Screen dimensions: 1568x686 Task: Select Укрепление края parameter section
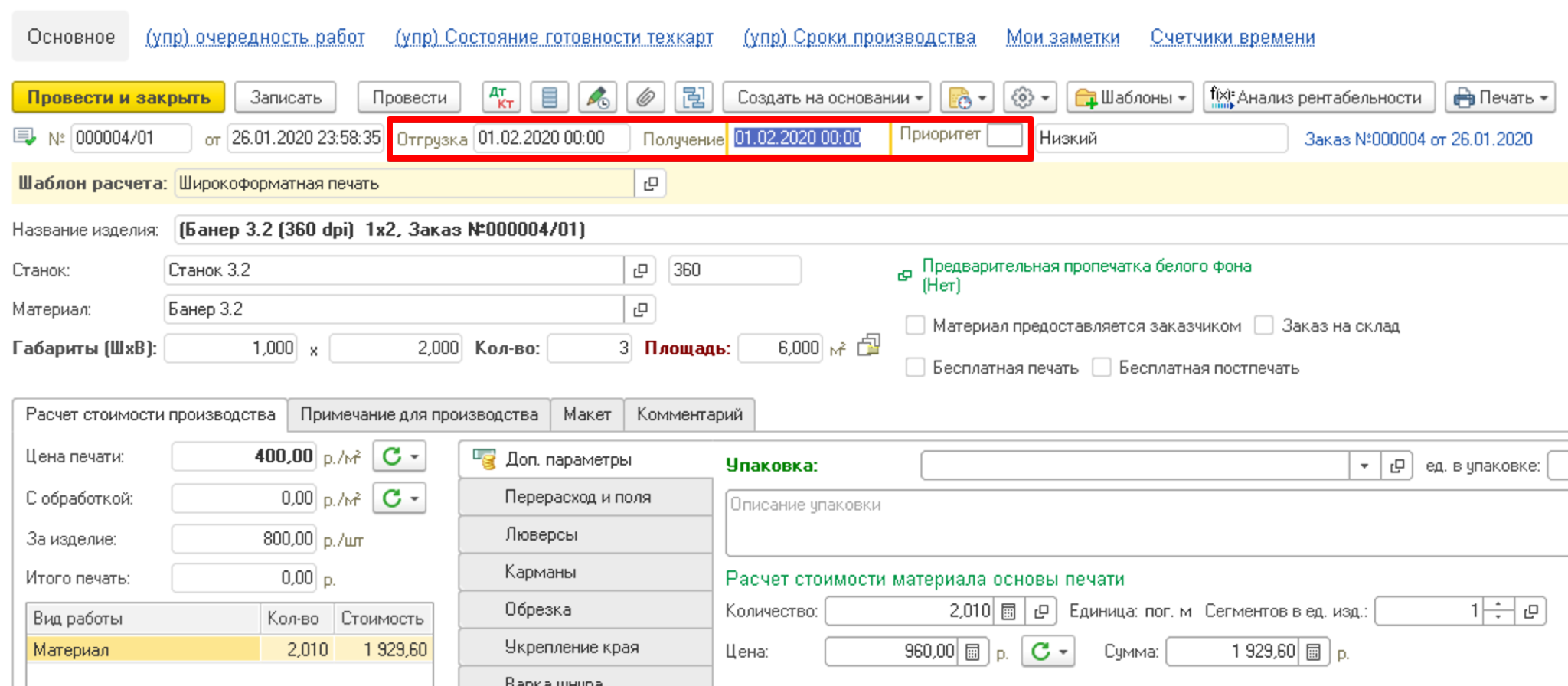(x=586, y=647)
